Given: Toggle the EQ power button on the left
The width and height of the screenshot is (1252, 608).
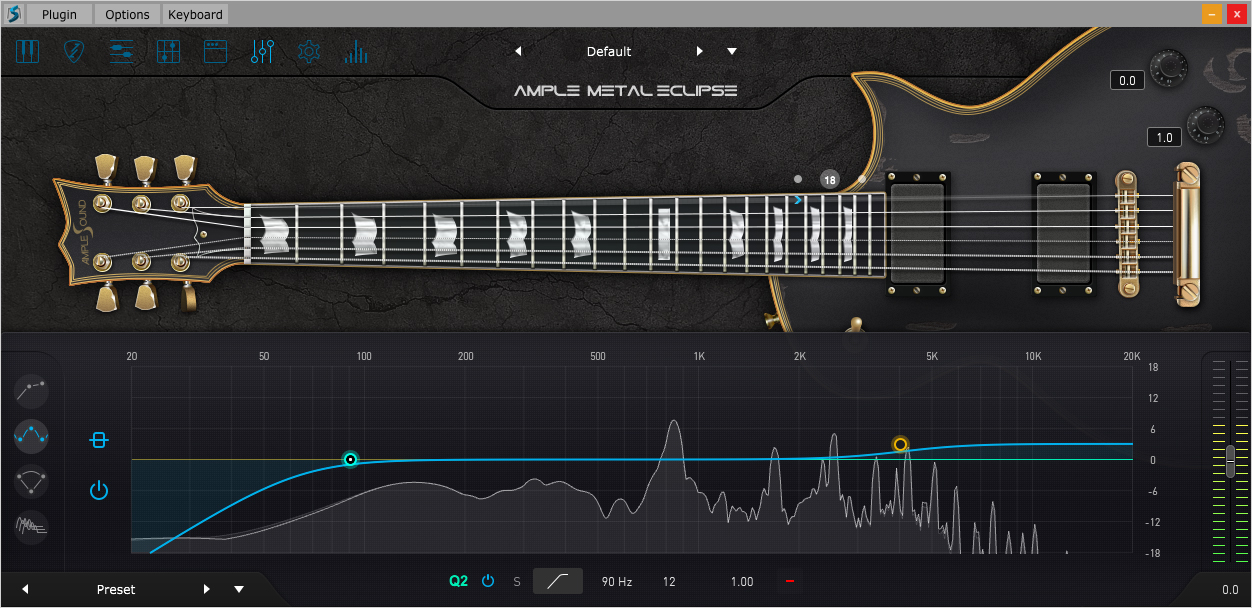Looking at the screenshot, I should point(98,490).
